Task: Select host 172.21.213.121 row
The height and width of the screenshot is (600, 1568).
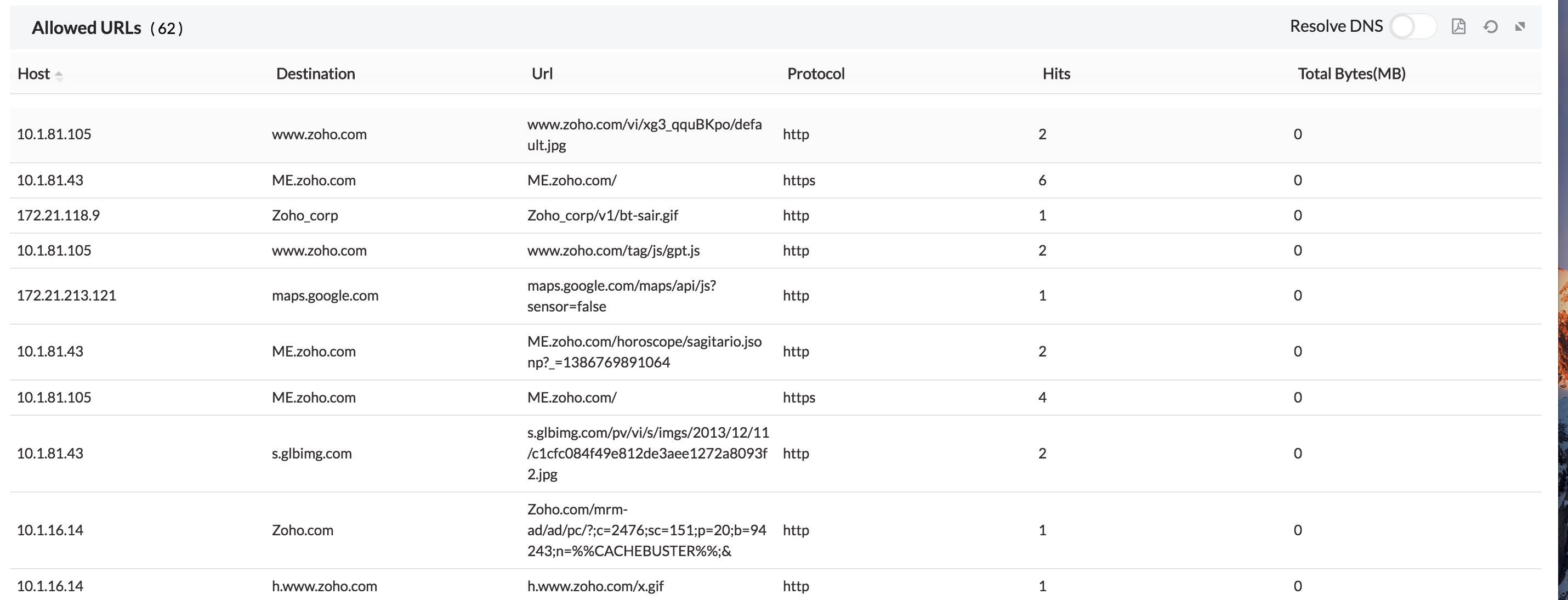Action: (67, 296)
